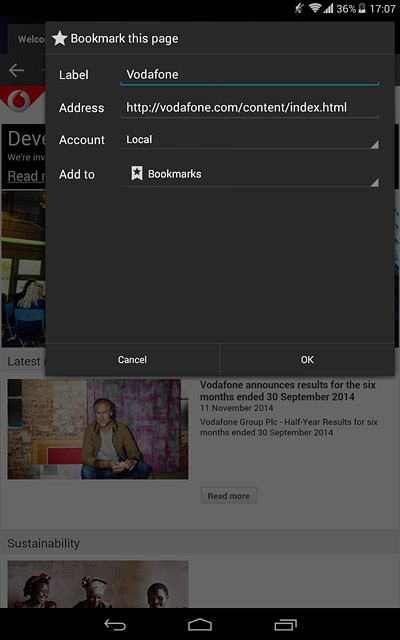Tap the Android home navigation icon
Viewport: 400px width, 640px height.
click(x=200, y=624)
